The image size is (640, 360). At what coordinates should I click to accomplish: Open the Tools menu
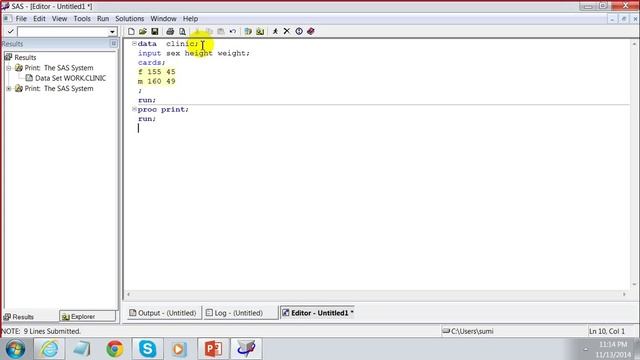tap(82, 19)
